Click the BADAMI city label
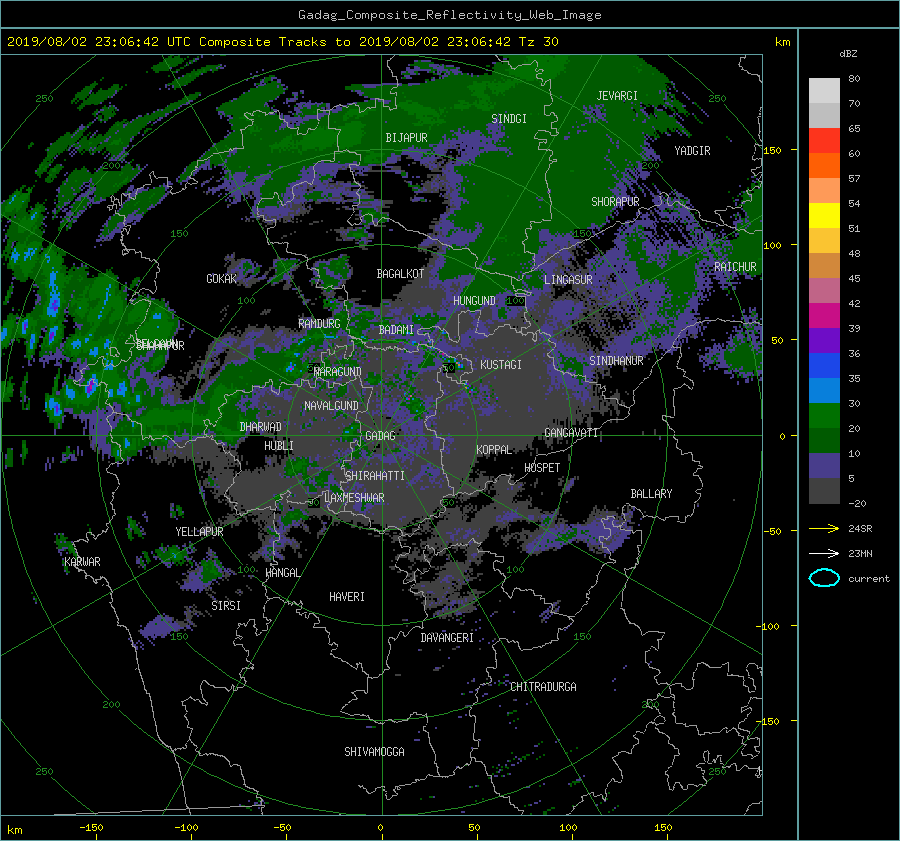The width and height of the screenshot is (900, 841). click(x=396, y=330)
